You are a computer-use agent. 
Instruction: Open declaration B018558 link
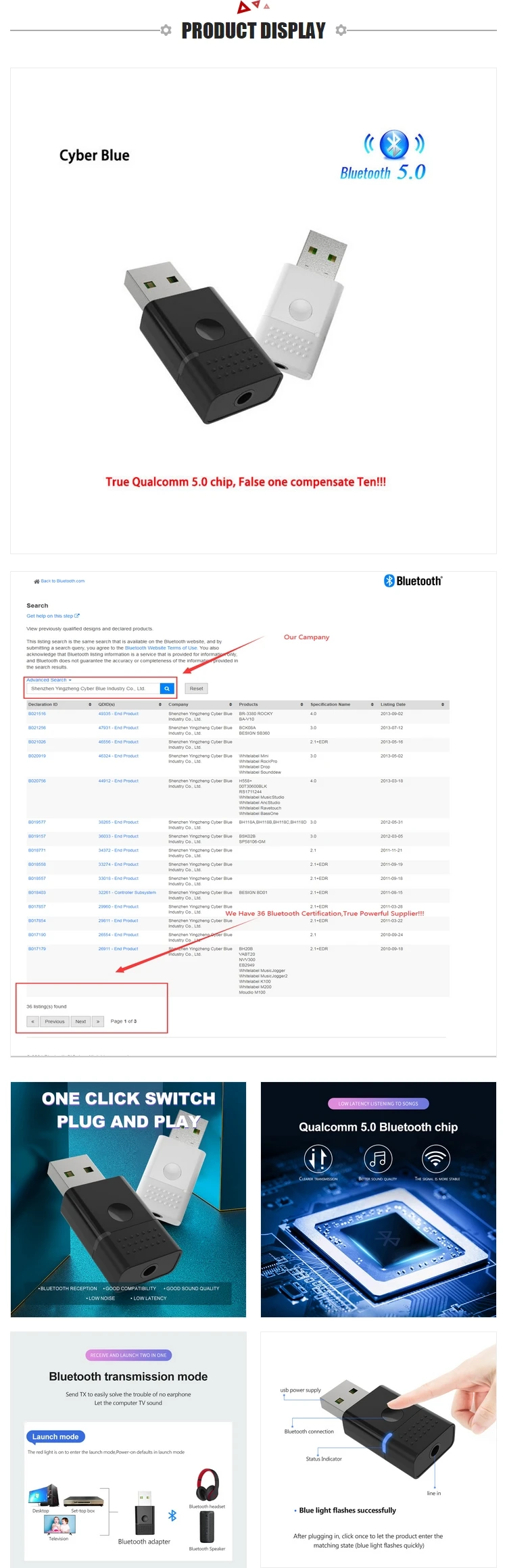pyautogui.click(x=37, y=864)
